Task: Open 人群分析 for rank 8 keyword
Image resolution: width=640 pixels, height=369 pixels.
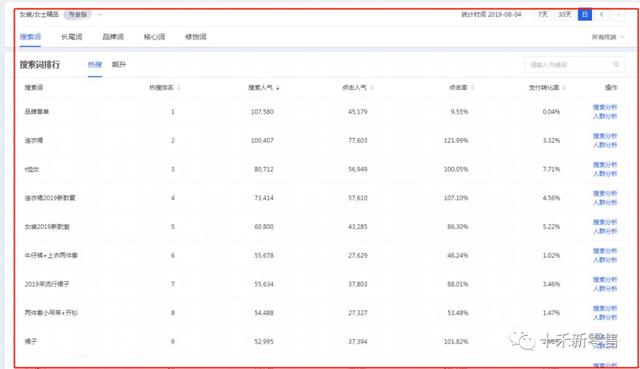Action: click(x=605, y=317)
